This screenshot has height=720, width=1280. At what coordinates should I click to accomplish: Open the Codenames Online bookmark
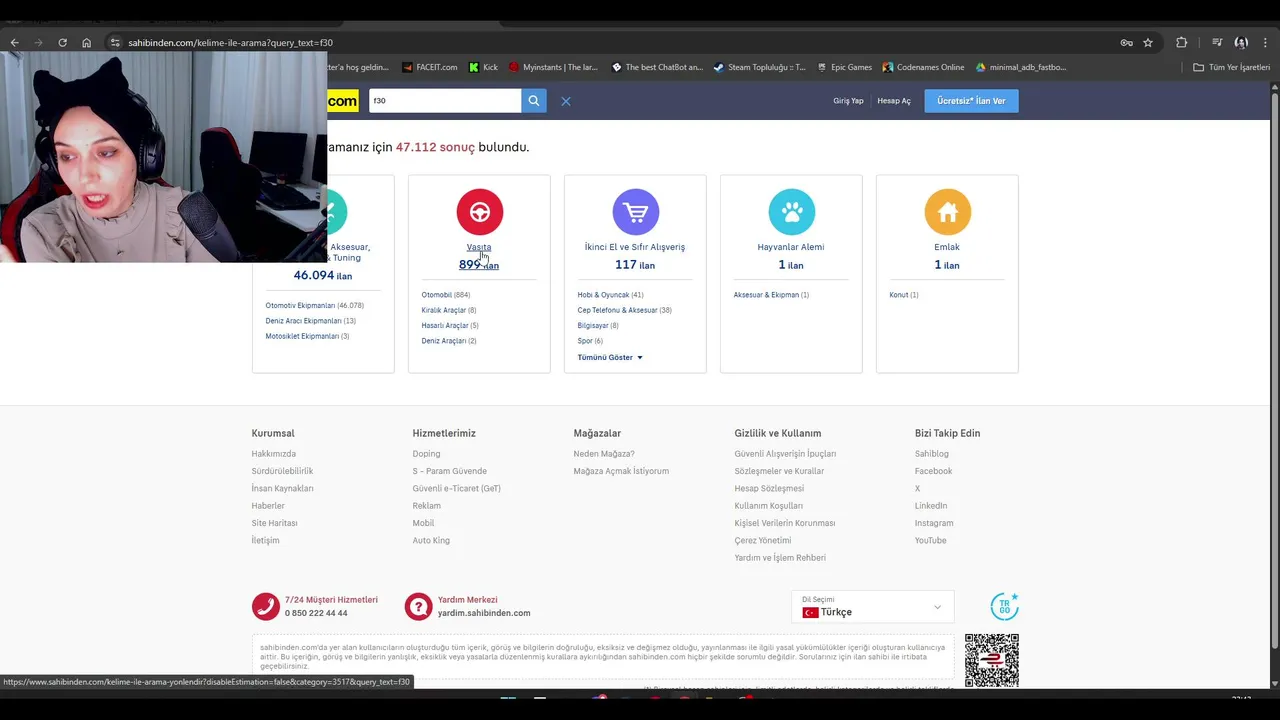click(923, 67)
